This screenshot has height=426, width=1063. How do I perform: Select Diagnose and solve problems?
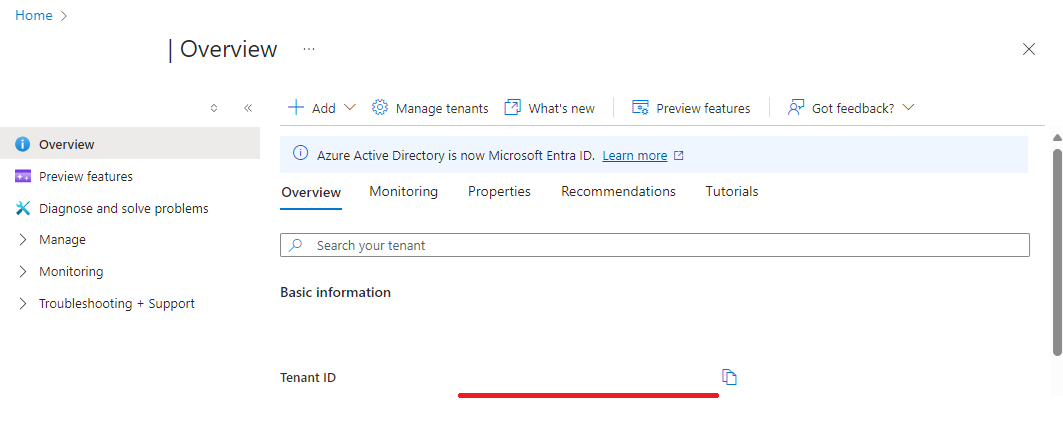click(123, 208)
